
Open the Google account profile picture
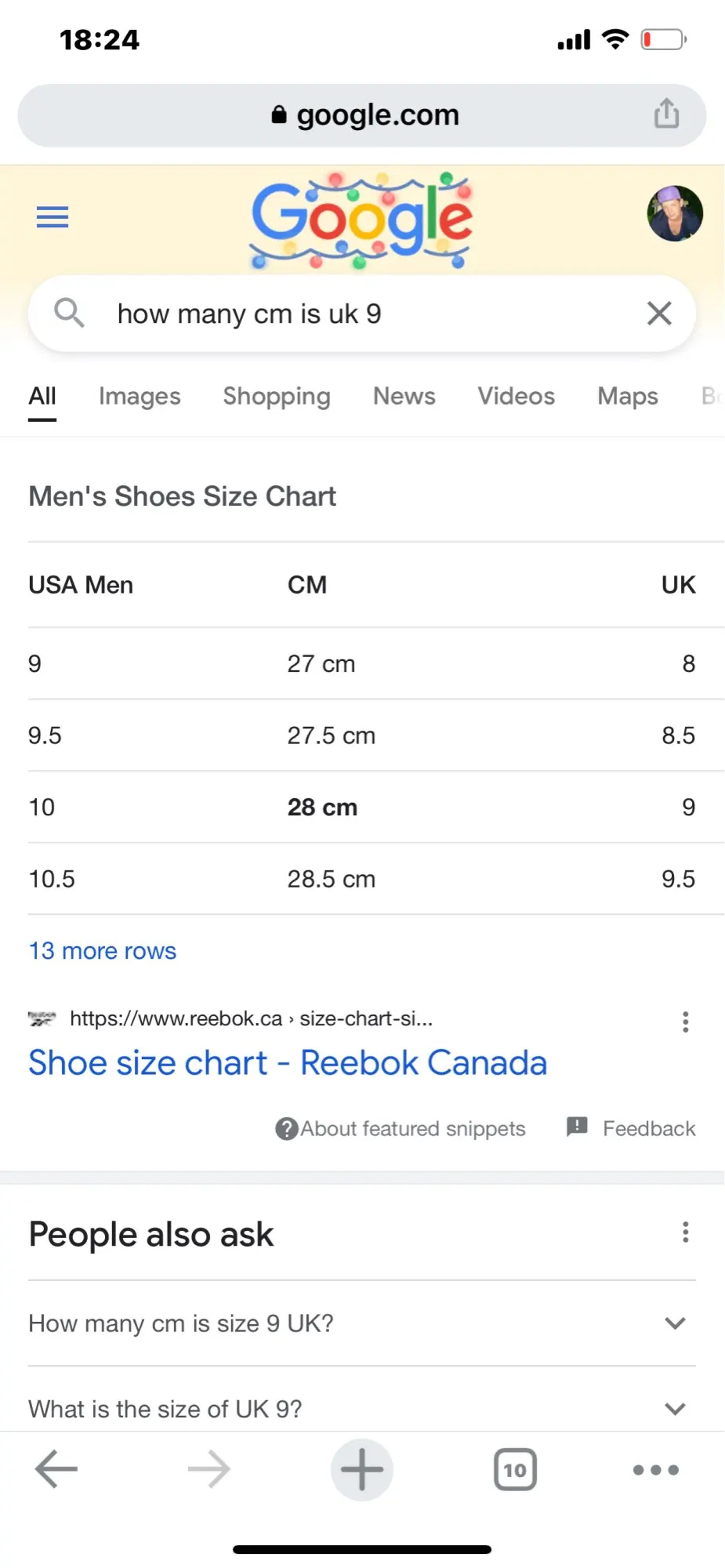[674, 213]
